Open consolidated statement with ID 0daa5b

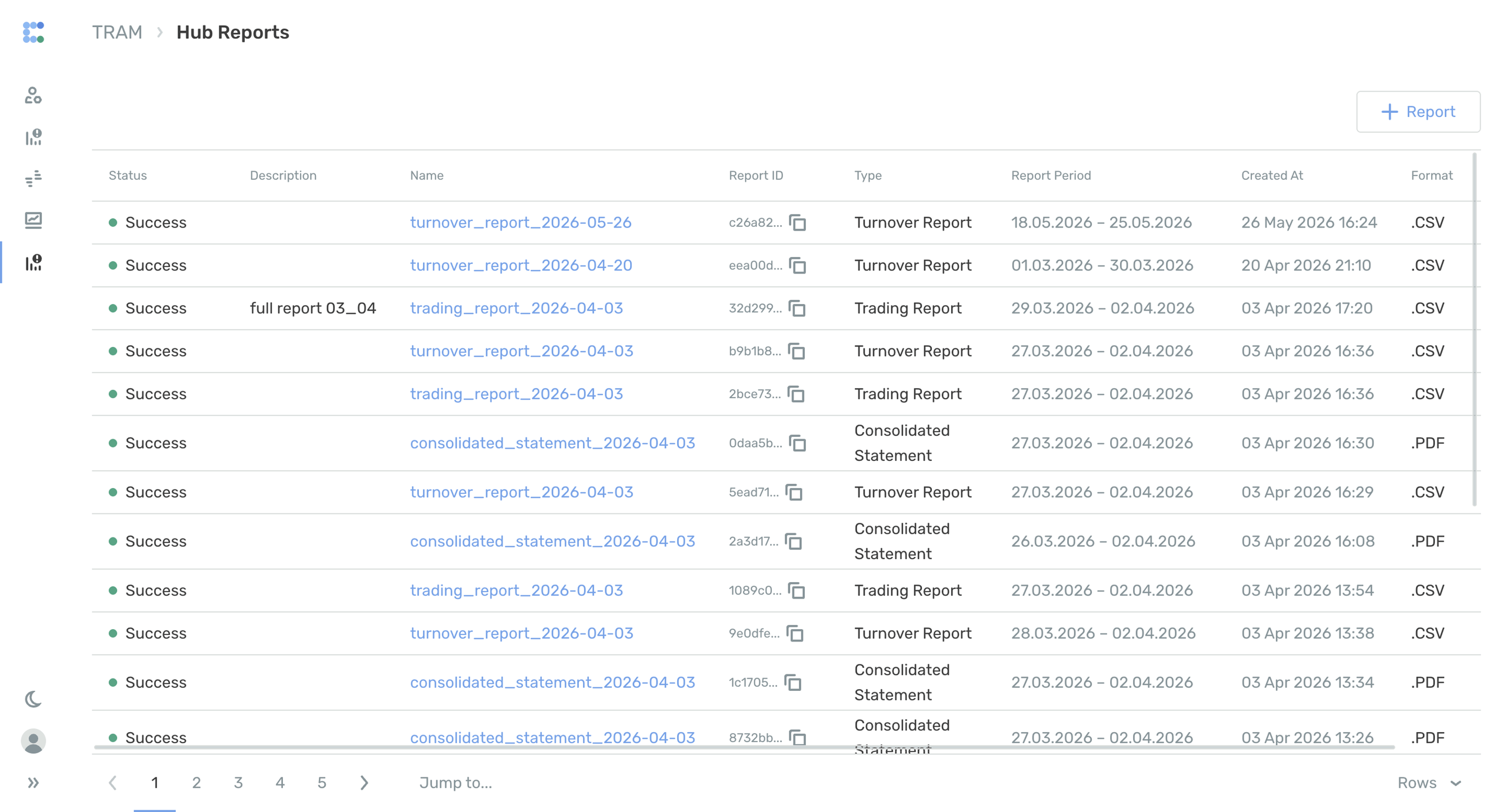tap(552, 443)
